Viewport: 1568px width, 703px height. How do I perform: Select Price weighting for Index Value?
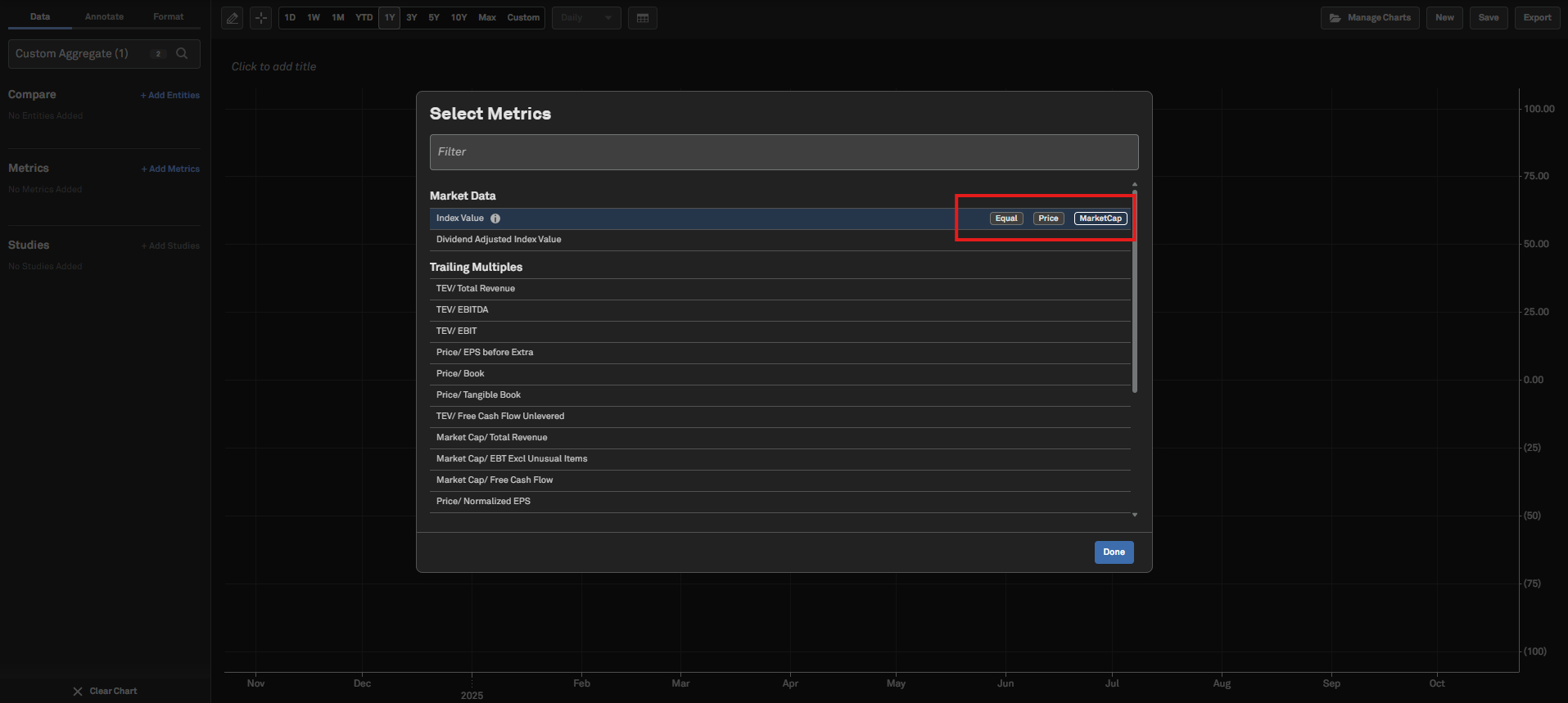[x=1048, y=219]
